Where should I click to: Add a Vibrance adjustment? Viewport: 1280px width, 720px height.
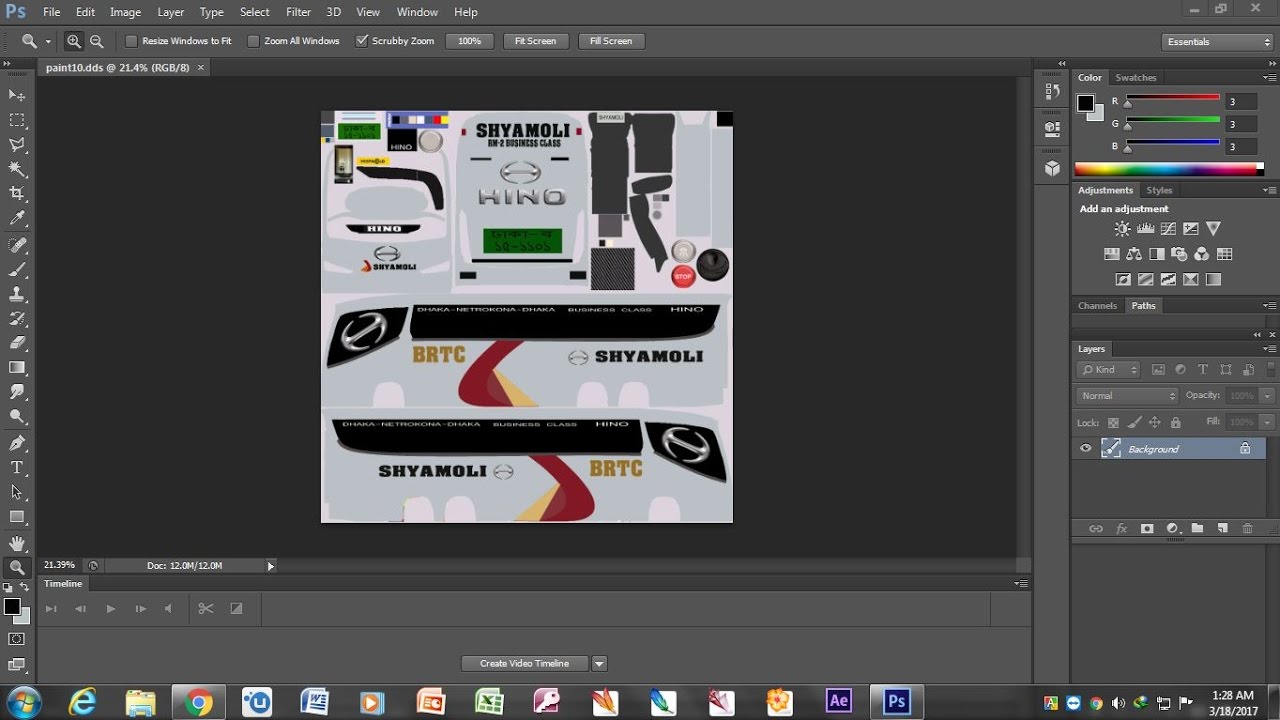point(1213,229)
